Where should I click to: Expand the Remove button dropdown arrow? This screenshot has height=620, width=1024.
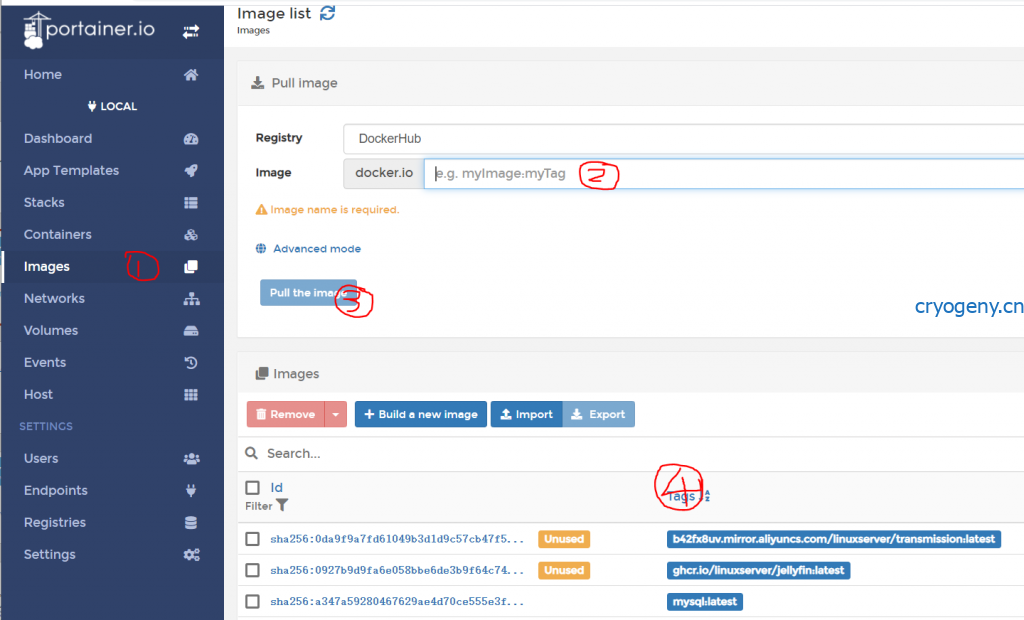click(336, 414)
